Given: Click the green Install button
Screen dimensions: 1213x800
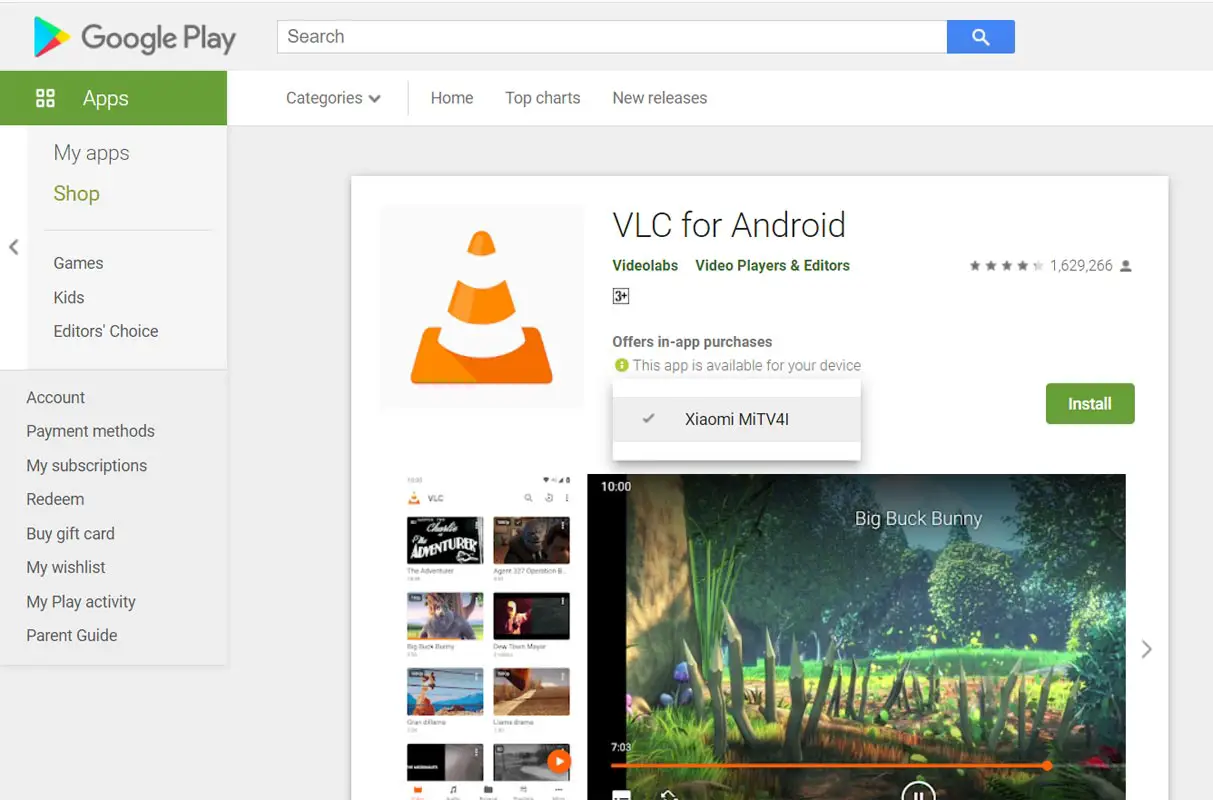Looking at the screenshot, I should click(x=1090, y=404).
